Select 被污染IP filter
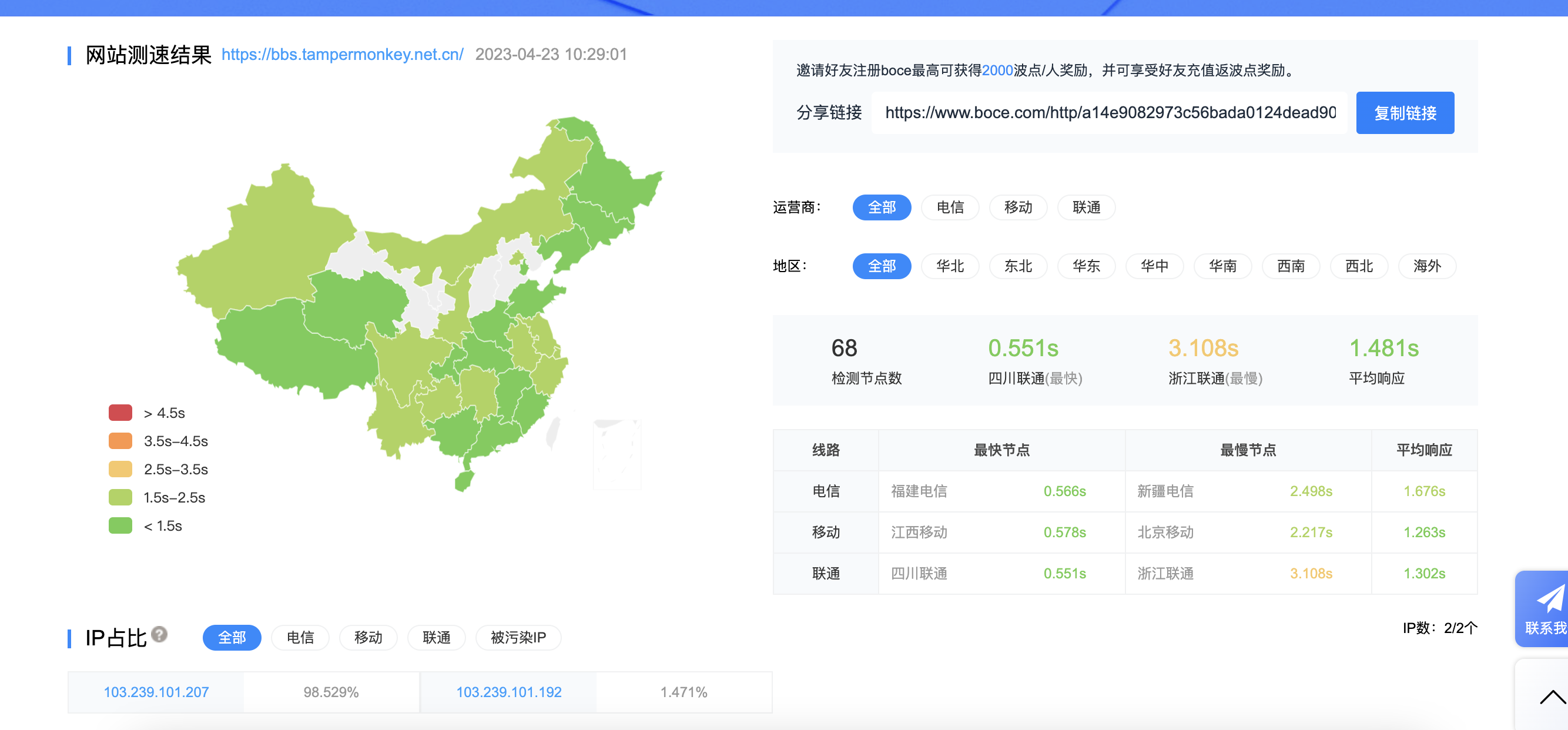This screenshot has height=730, width=1568. click(518, 638)
